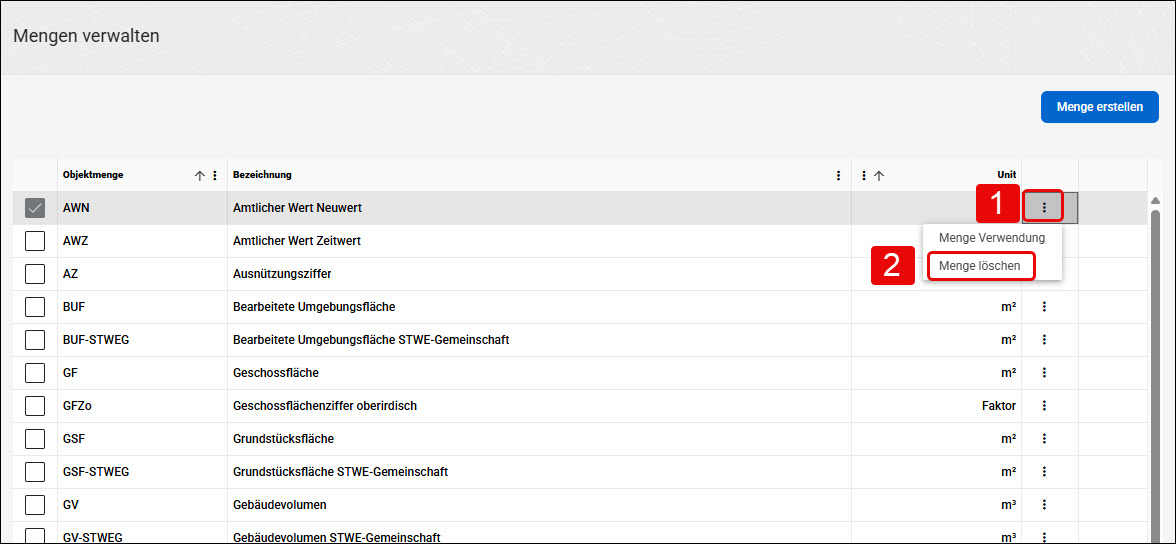Choose Menge löschen from context menu
Screen dimensions: 1176x544
(980, 266)
